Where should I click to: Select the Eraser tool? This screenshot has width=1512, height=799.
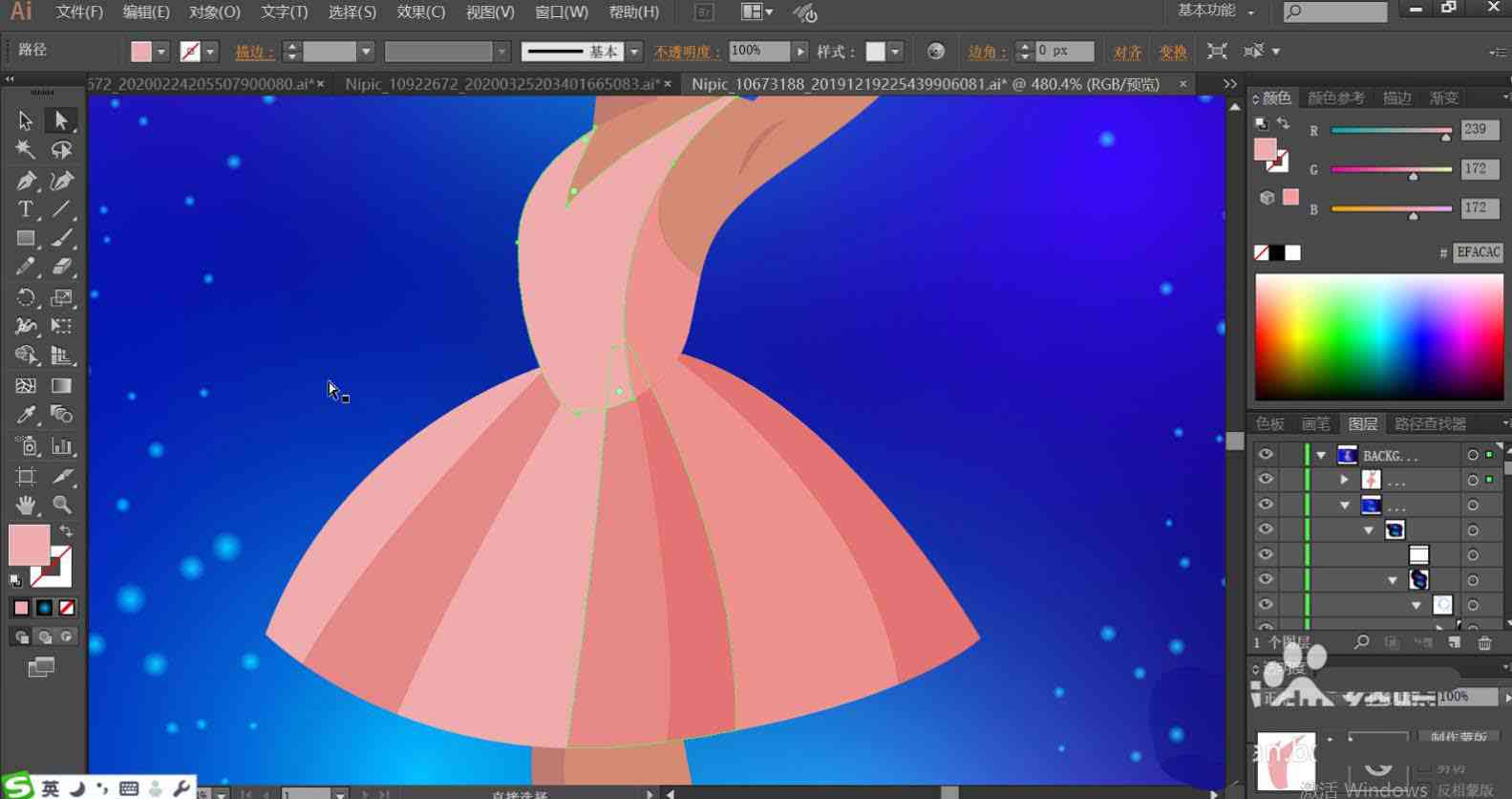(61, 267)
